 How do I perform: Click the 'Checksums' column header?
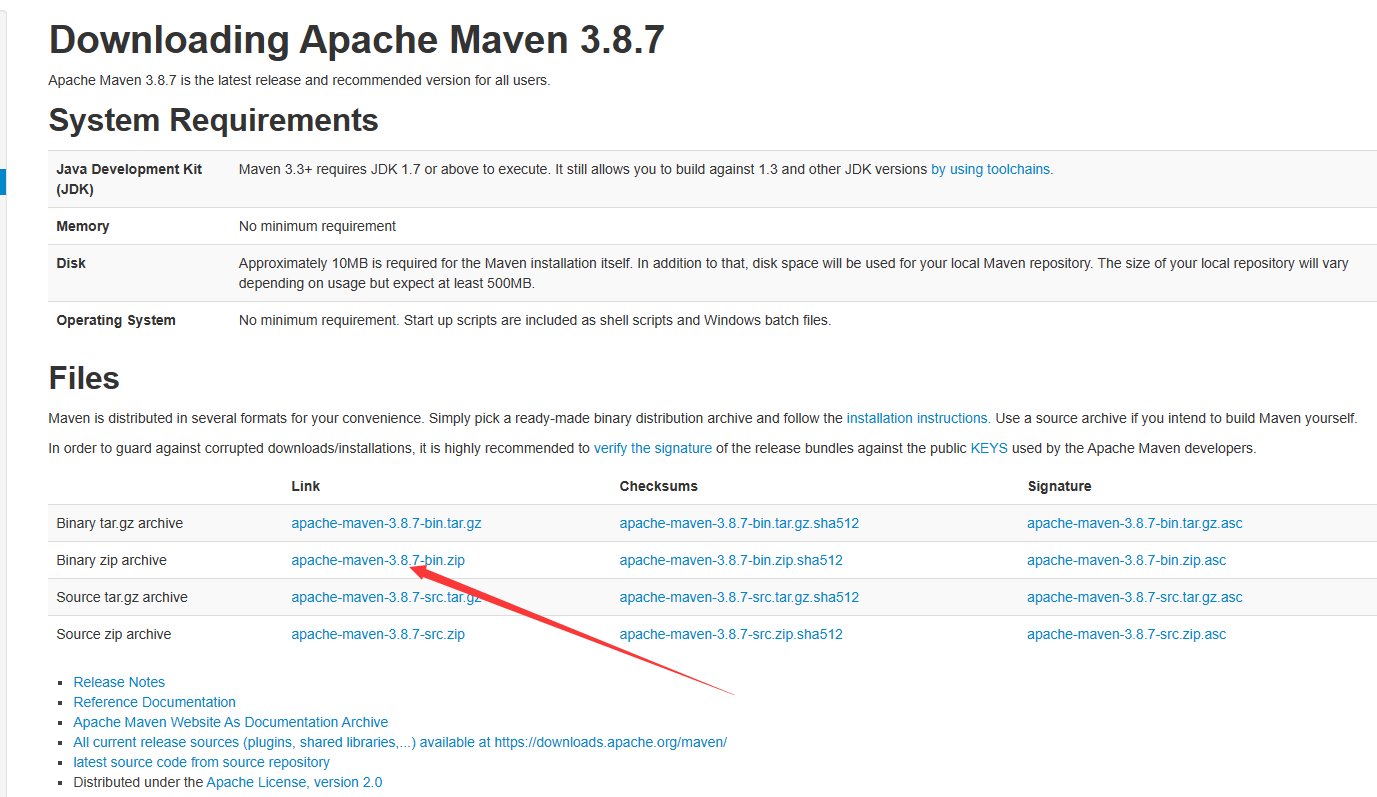659,486
